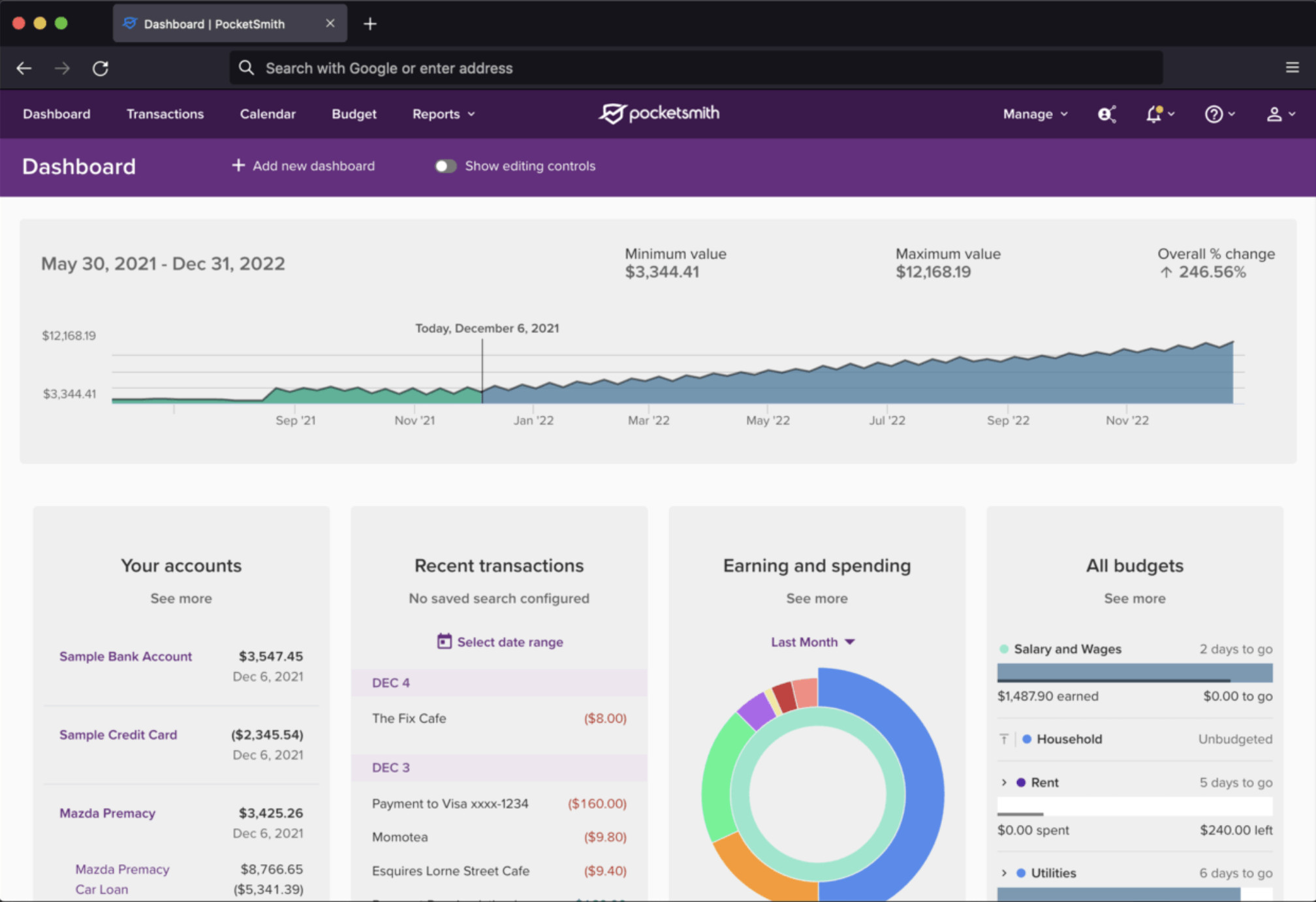Image resolution: width=1316 pixels, height=902 pixels.
Task: Open the Transactions page
Action: point(165,114)
